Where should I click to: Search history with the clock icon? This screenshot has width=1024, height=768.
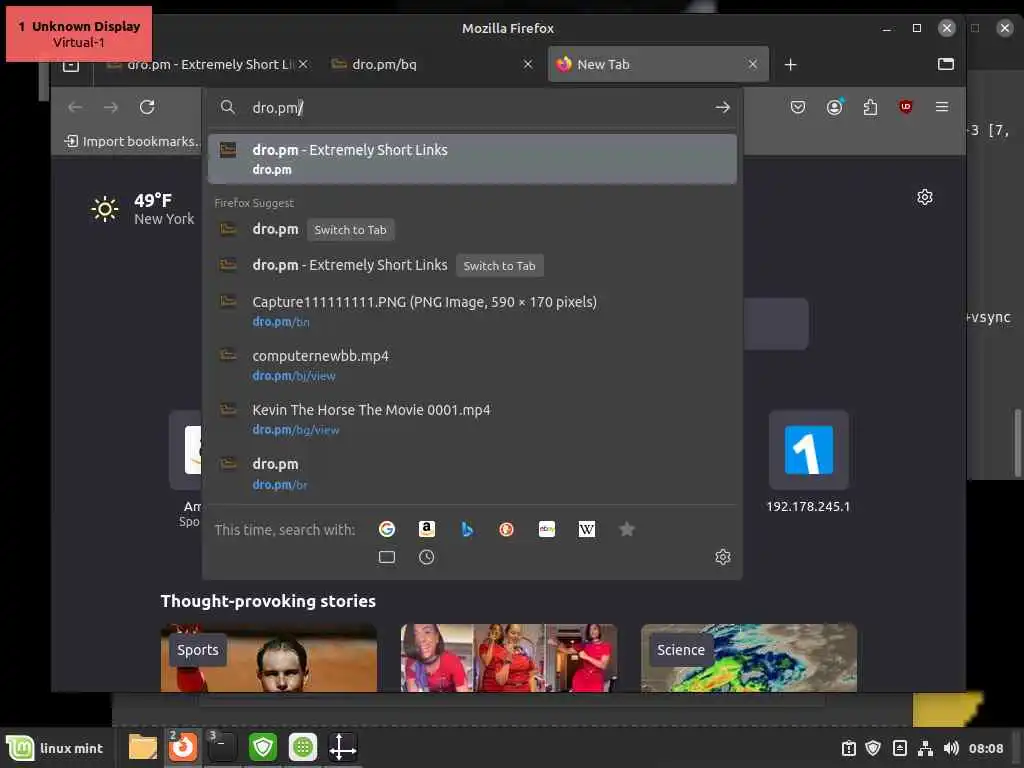426,557
